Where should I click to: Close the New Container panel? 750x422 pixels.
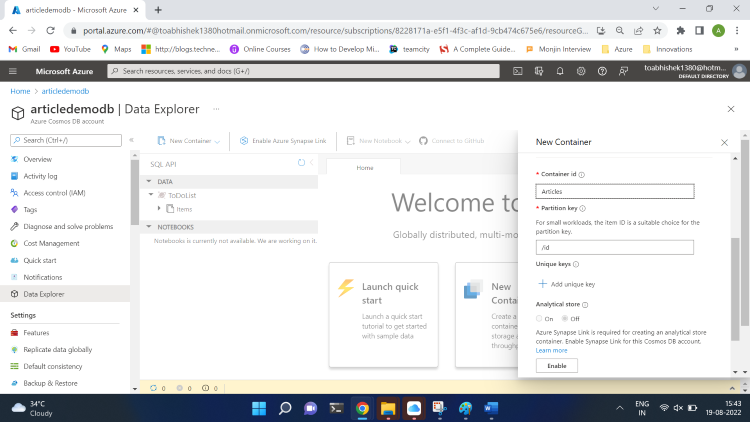coord(724,143)
